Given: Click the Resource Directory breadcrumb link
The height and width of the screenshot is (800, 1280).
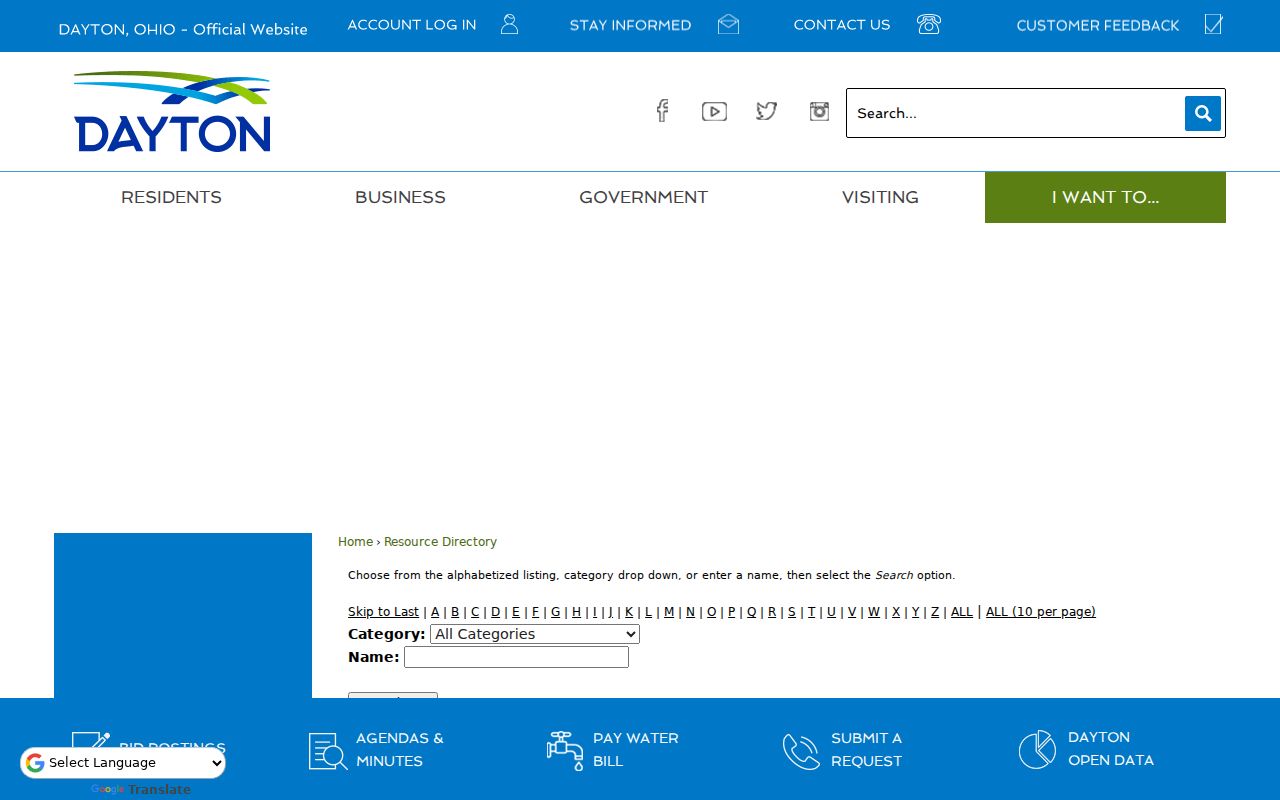Looking at the screenshot, I should pos(440,542).
